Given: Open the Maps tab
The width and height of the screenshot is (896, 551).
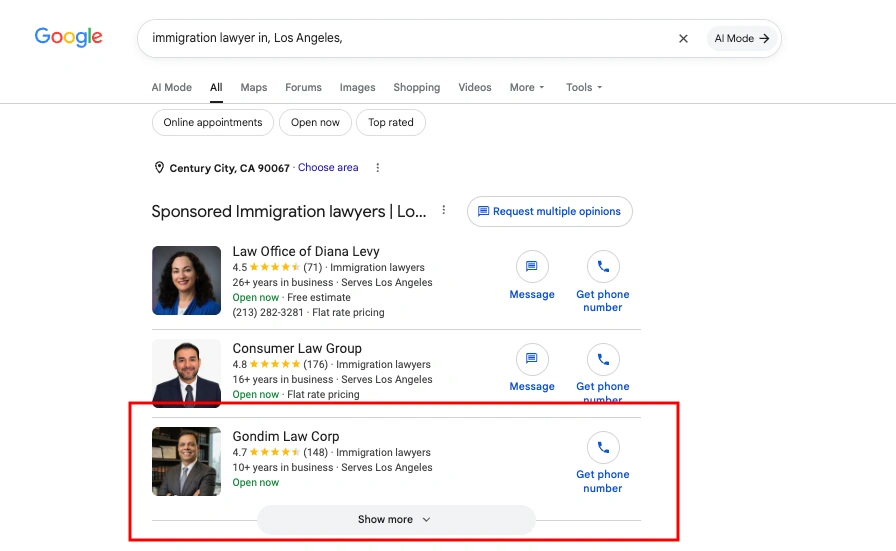Looking at the screenshot, I should (254, 87).
